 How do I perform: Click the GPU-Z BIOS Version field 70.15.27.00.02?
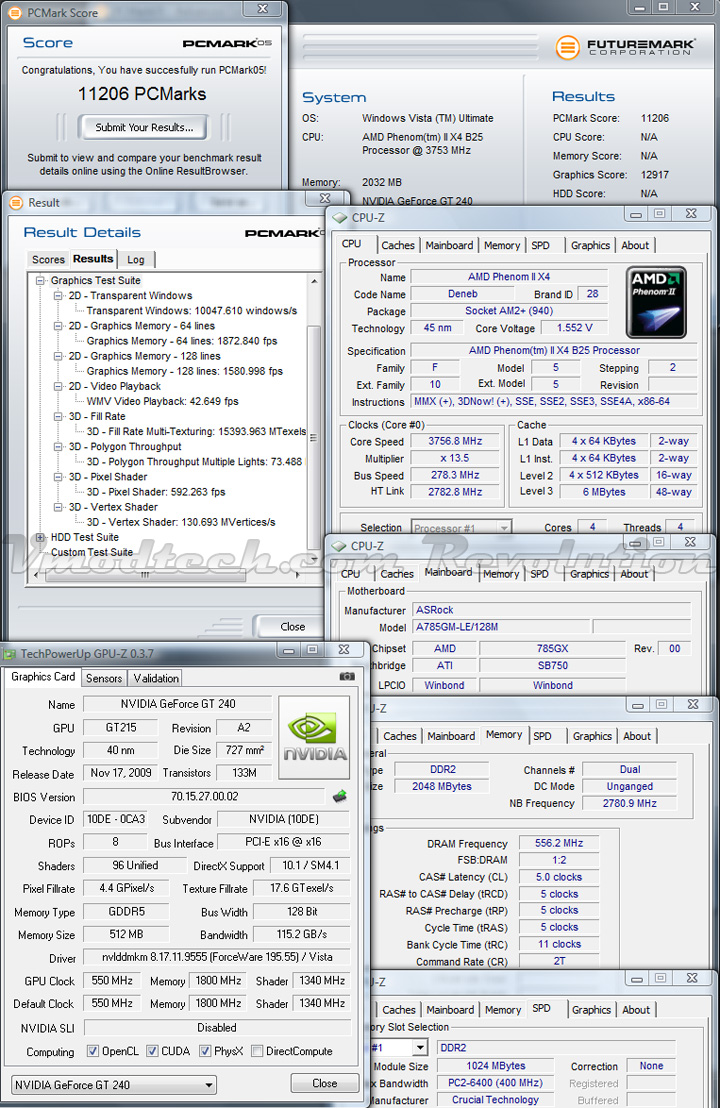[x=205, y=796]
